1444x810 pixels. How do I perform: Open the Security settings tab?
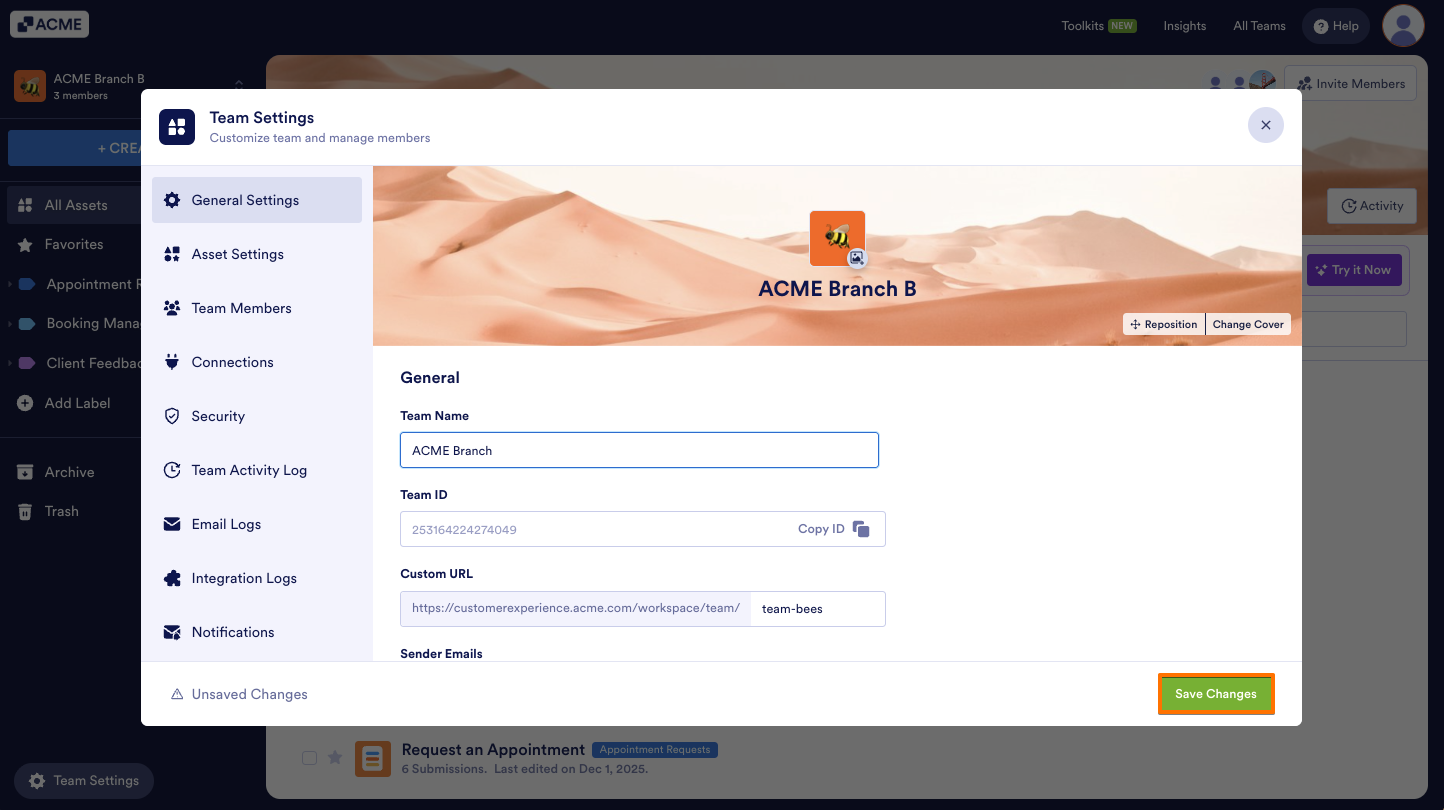[257, 416]
